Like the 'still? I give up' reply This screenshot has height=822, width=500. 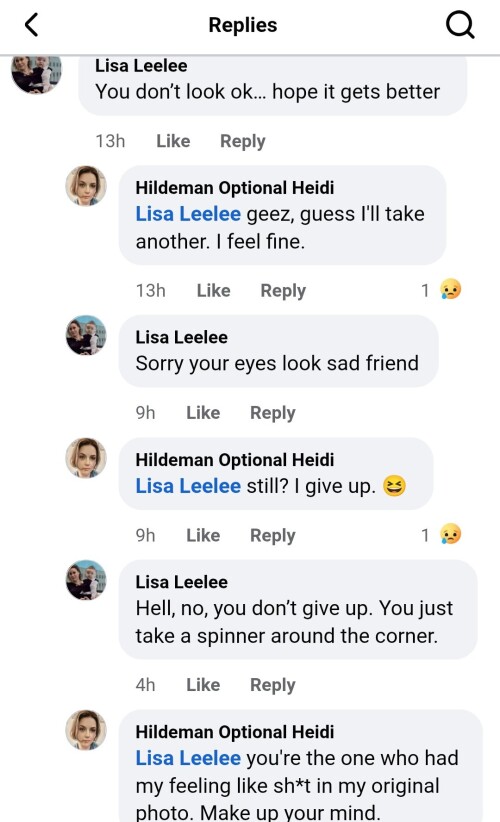coord(203,535)
